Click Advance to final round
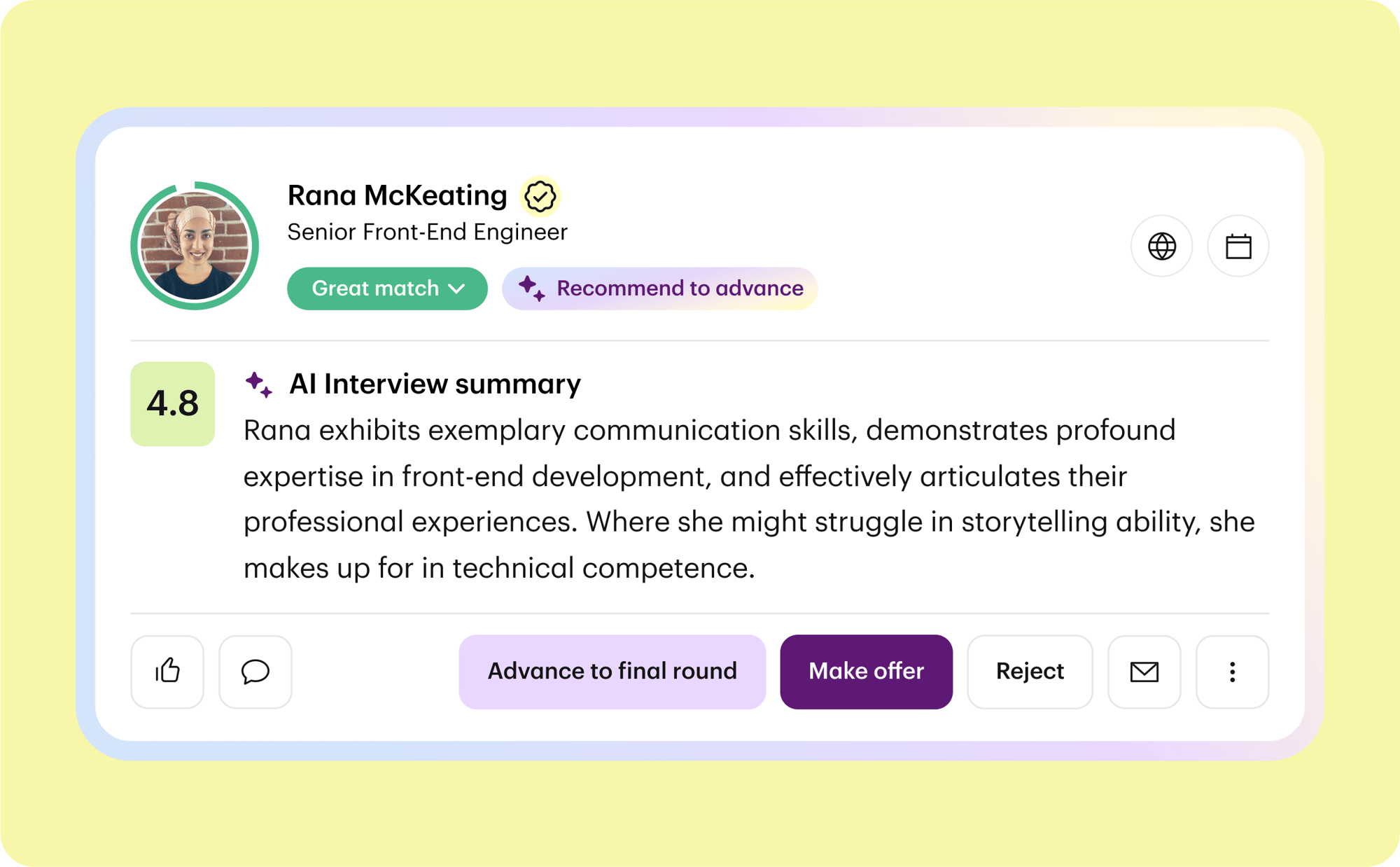The height and width of the screenshot is (867, 1400). (x=612, y=672)
